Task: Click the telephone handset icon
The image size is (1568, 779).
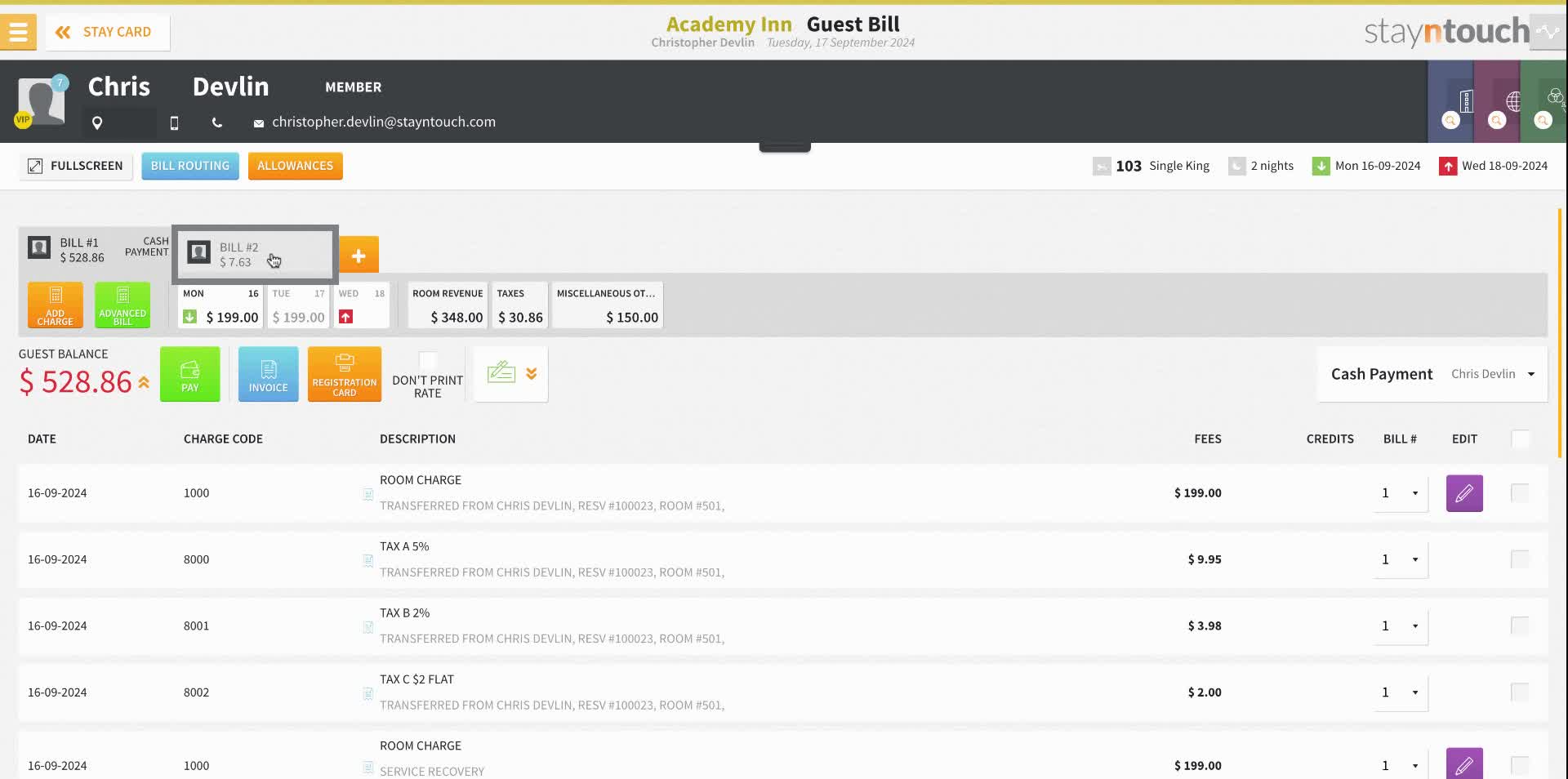Action: (x=216, y=122)
